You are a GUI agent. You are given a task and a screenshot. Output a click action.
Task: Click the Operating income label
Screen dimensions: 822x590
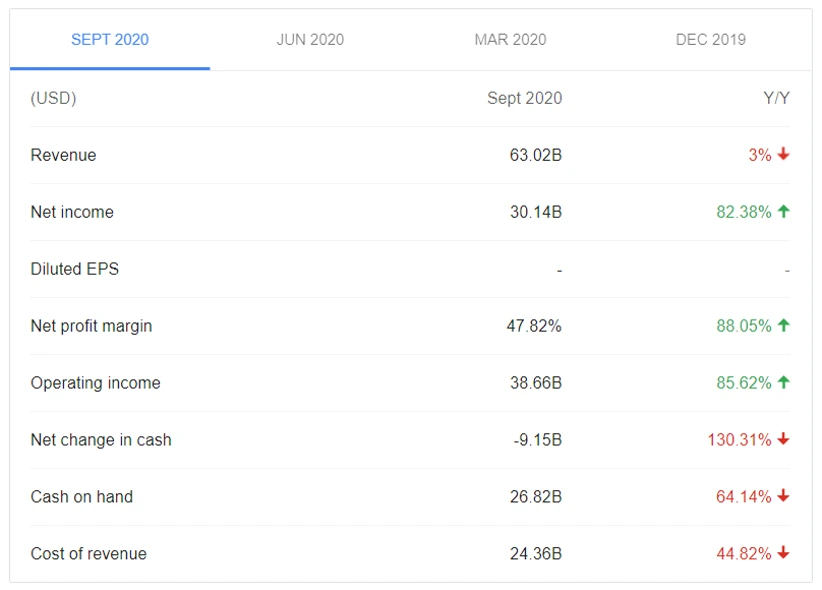95,383
